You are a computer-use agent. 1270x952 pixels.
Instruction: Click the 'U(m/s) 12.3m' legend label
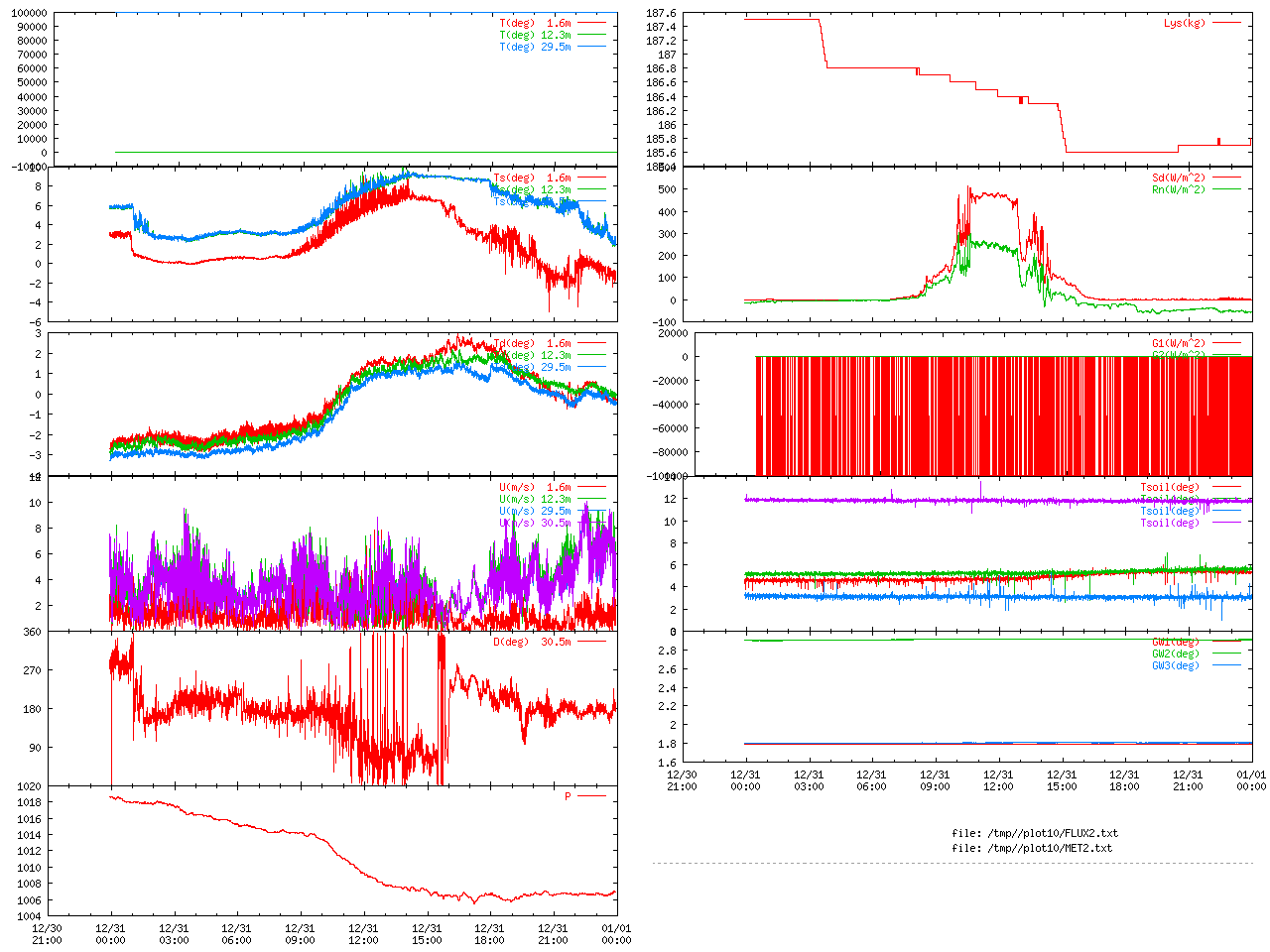(535, 499)
